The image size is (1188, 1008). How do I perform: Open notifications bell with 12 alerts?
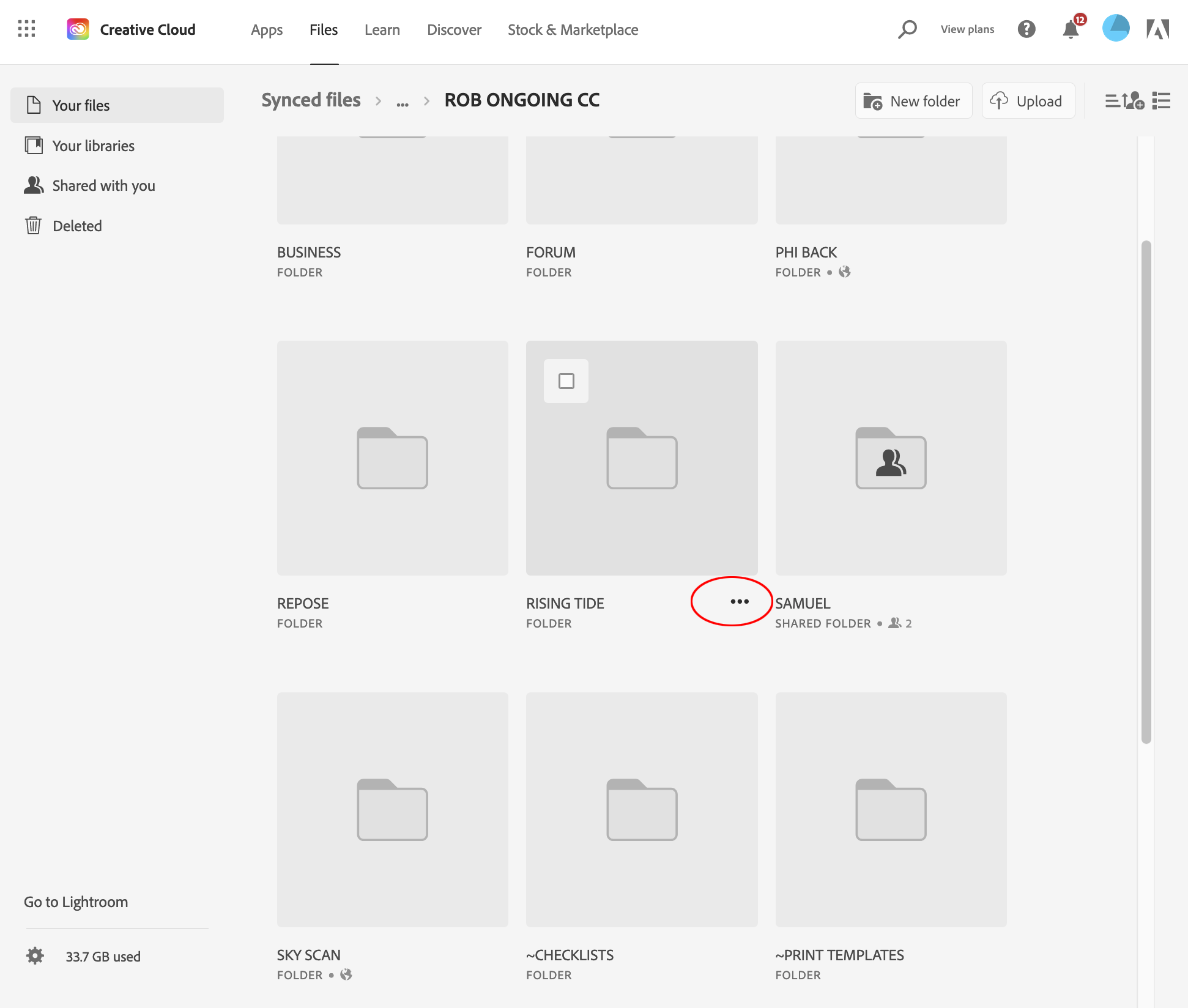(x=1071, y=29)
